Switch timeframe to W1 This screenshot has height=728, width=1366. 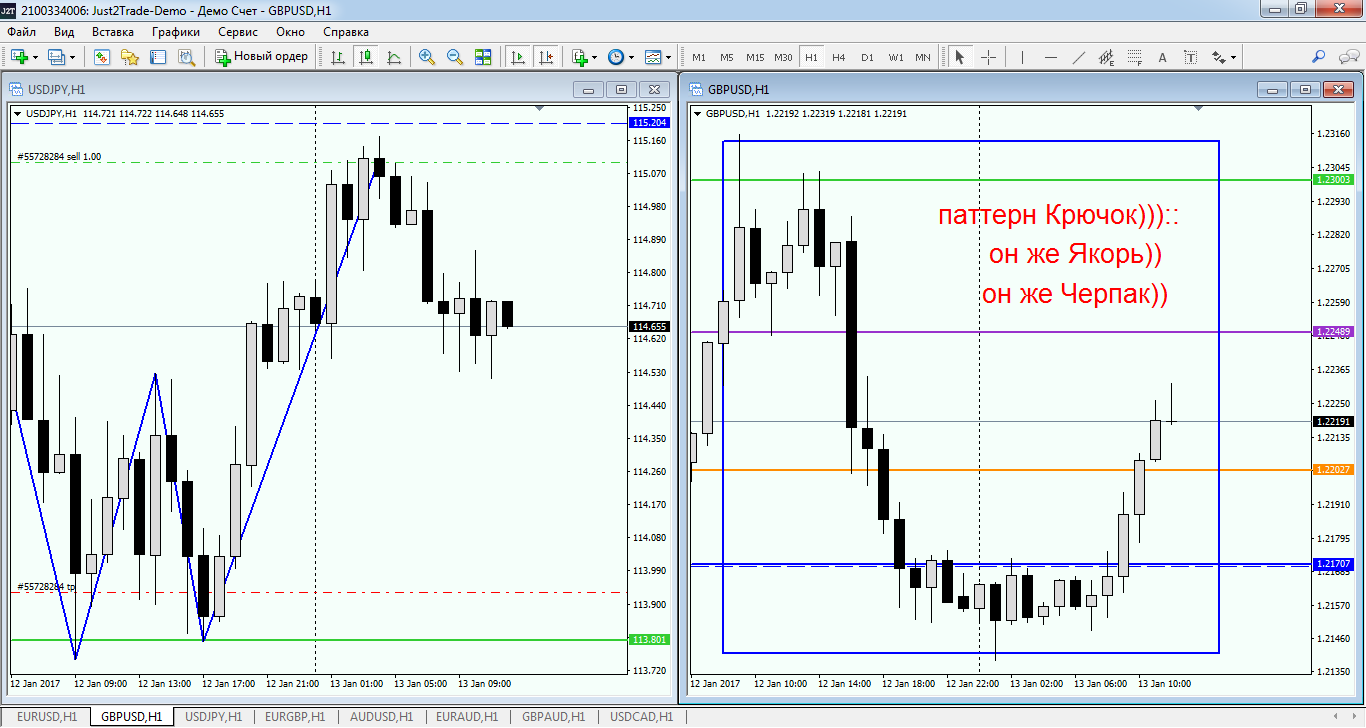(x=896, y=57)
